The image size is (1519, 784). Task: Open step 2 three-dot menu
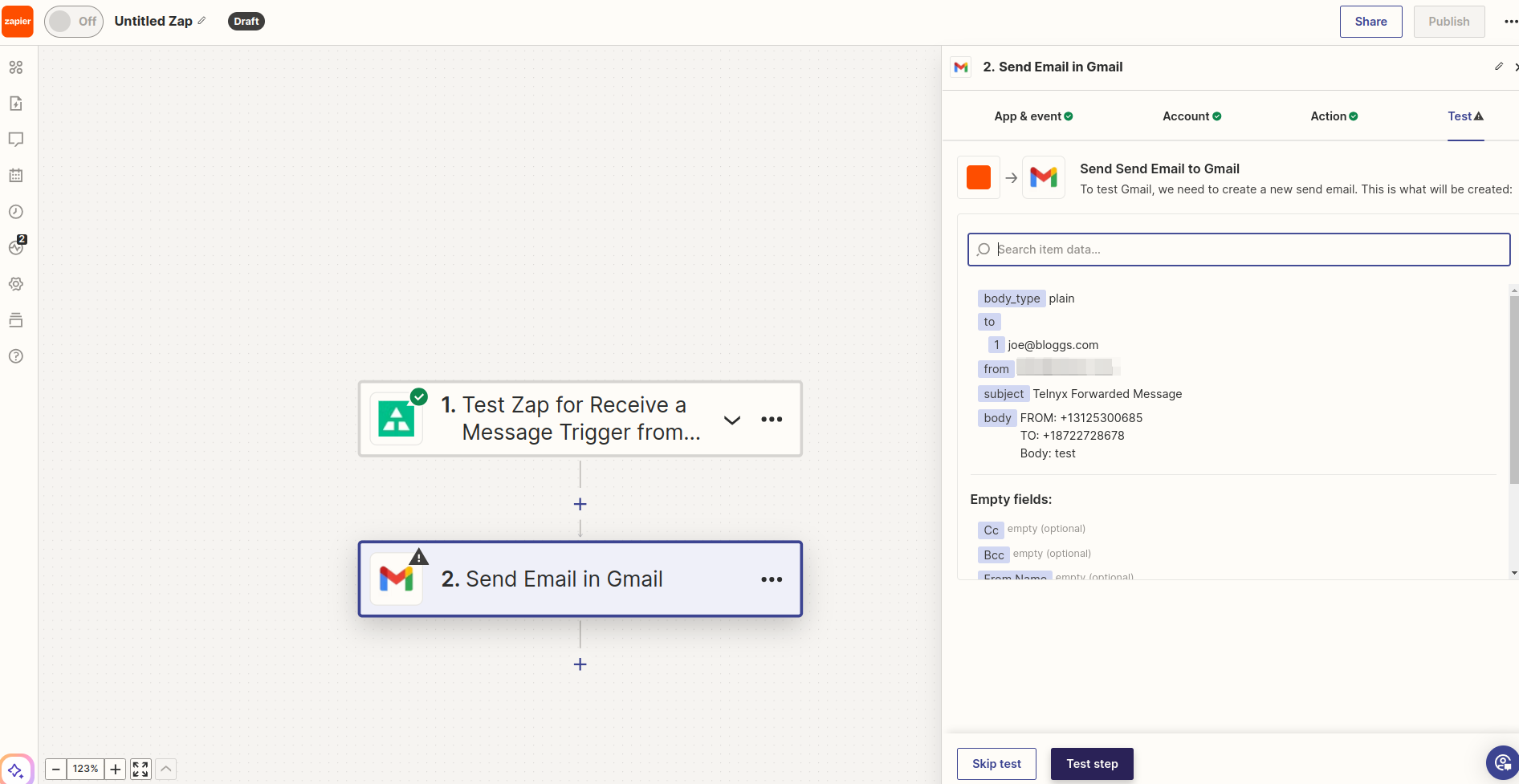[x=772, y=579]
